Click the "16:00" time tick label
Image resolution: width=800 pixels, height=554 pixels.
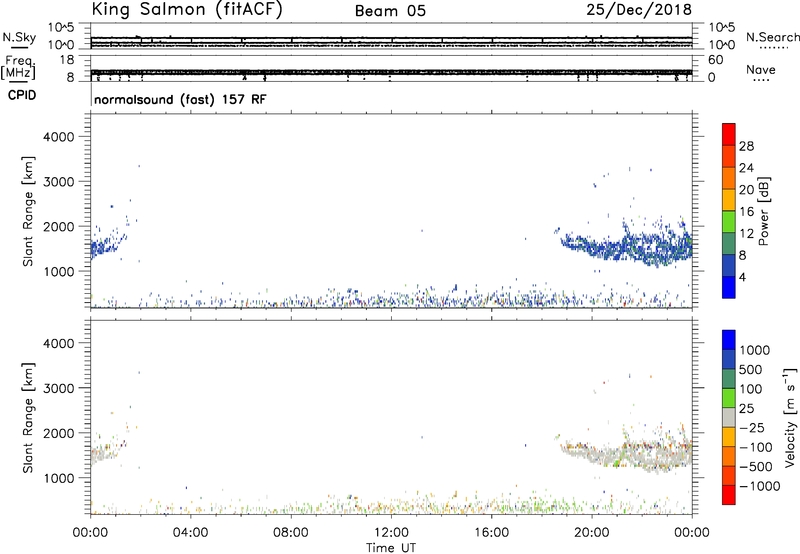pos(491,533)
